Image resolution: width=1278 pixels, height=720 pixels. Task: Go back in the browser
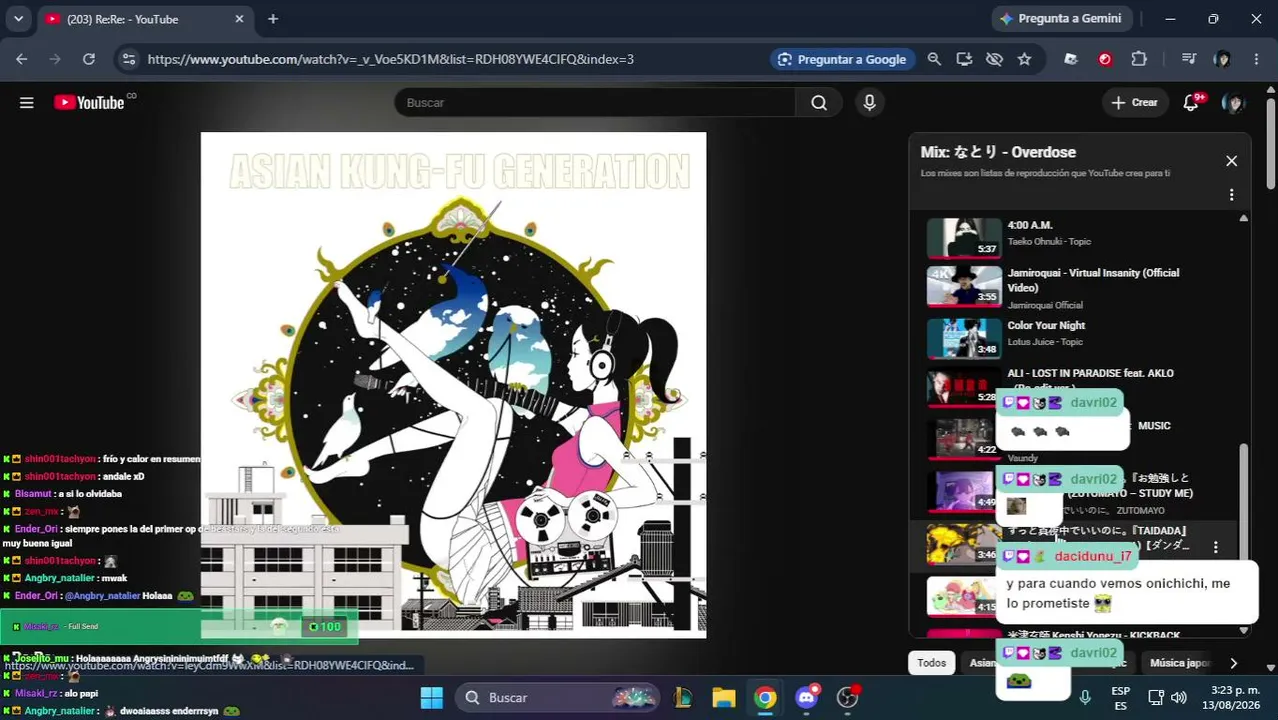(x=21, y=59)
